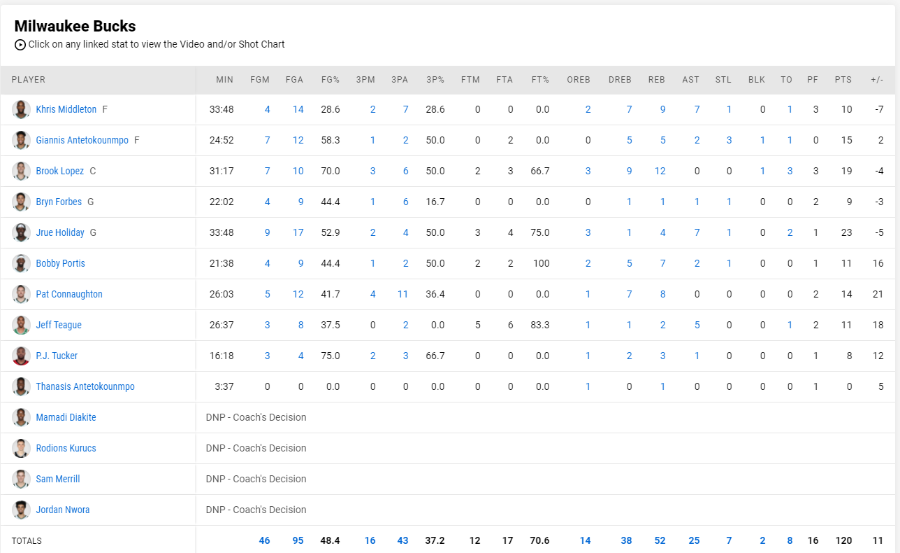Open Giannis Antetokounmpo's player link

click(82, 140)
